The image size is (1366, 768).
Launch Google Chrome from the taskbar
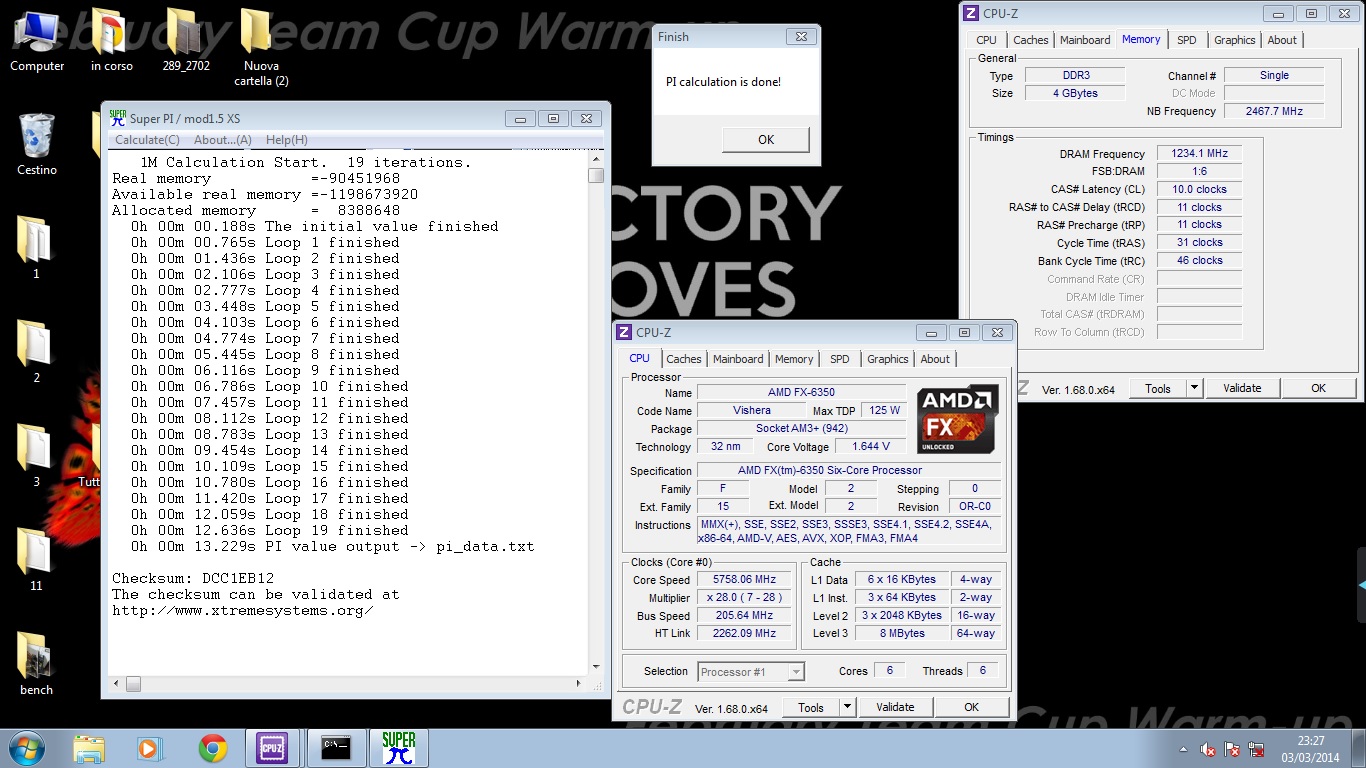pyautogui.click(x=212, y=748)
